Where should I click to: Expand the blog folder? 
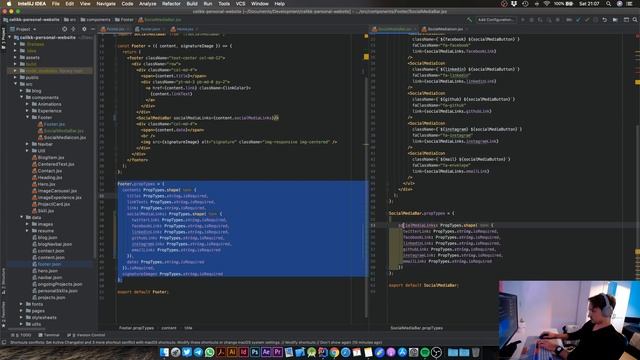point(21,91)
